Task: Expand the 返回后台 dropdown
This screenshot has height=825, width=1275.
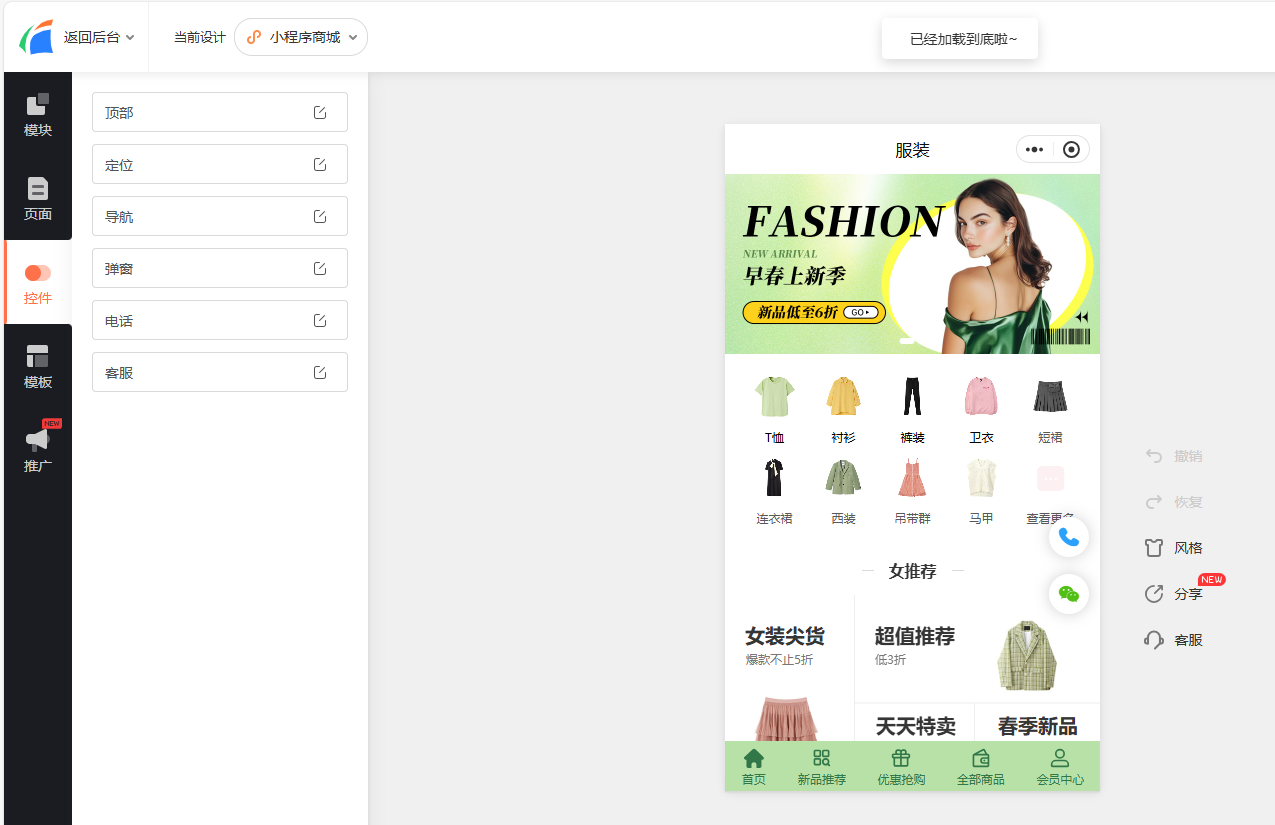Action: (x=98, y=37)
